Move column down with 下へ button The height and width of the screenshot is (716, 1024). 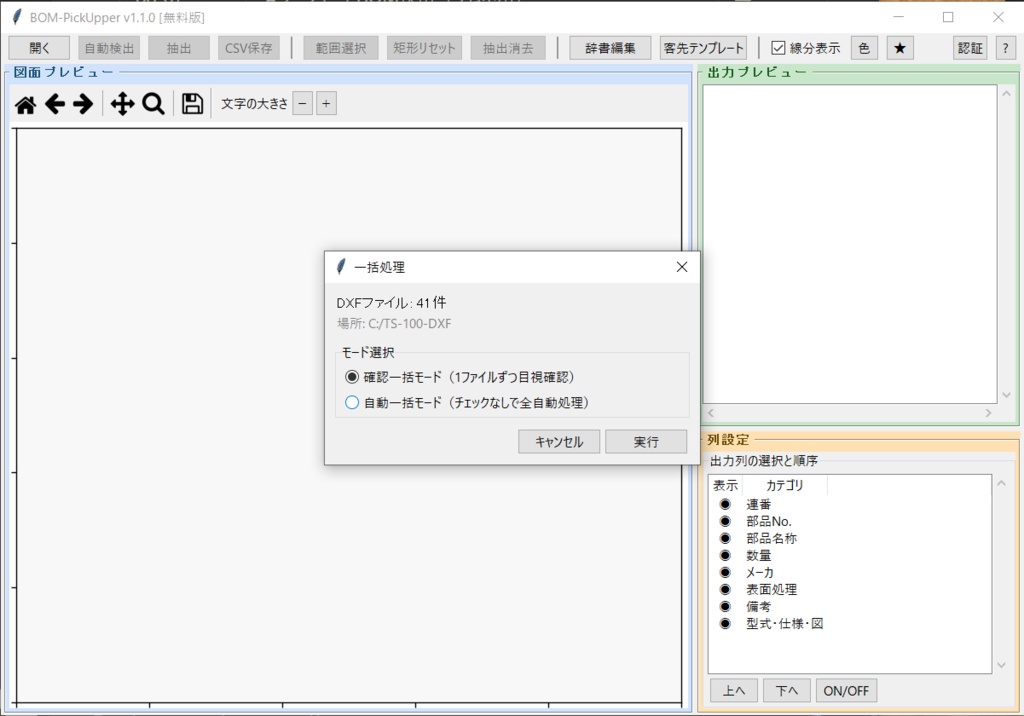pos(787,691)
